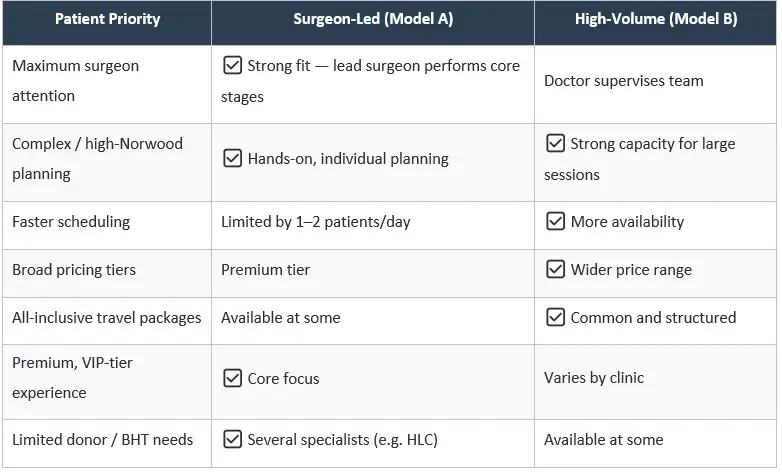Click the Common and structured checkmark
This screenshot has width=782, height=473.
[x=555, y=317]
